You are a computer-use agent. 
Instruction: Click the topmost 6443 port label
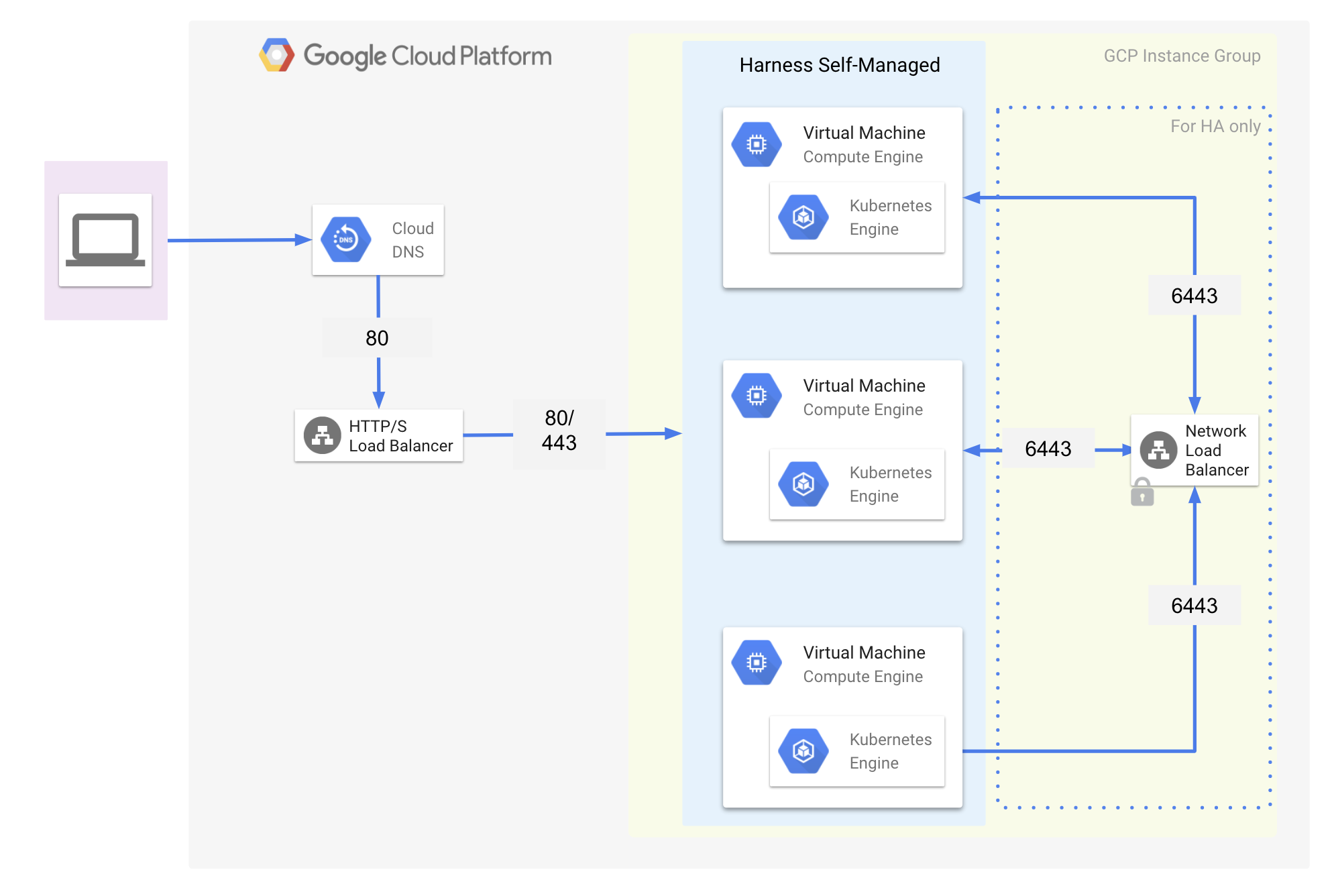(x=1195, y=296)
